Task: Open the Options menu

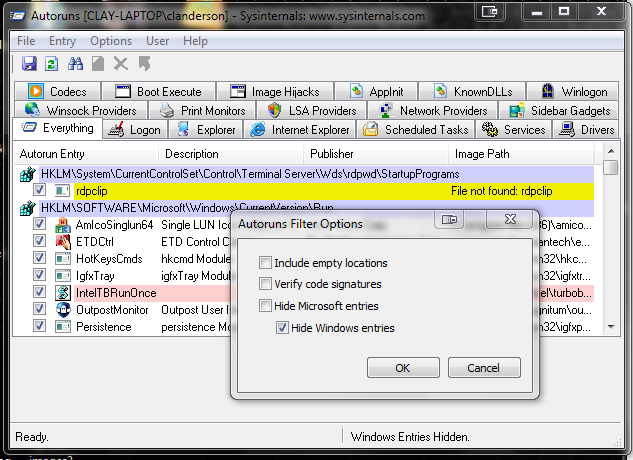Action: pos(111,41)
